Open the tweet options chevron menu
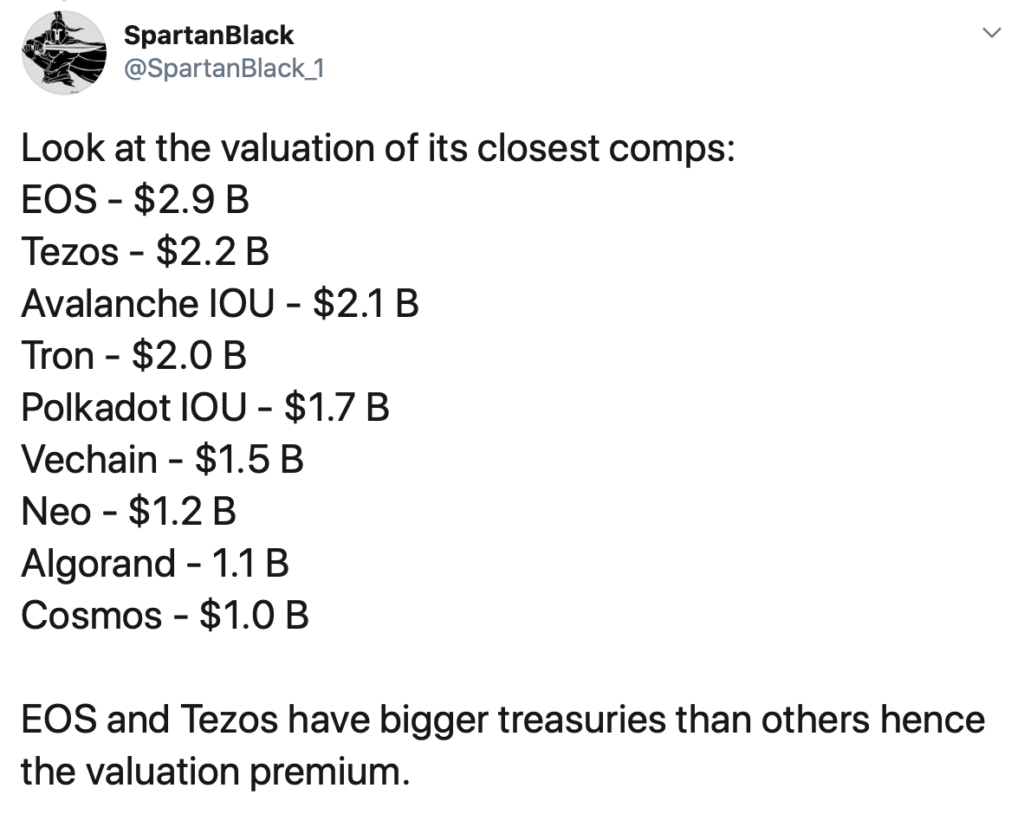 tap(992, 33)
